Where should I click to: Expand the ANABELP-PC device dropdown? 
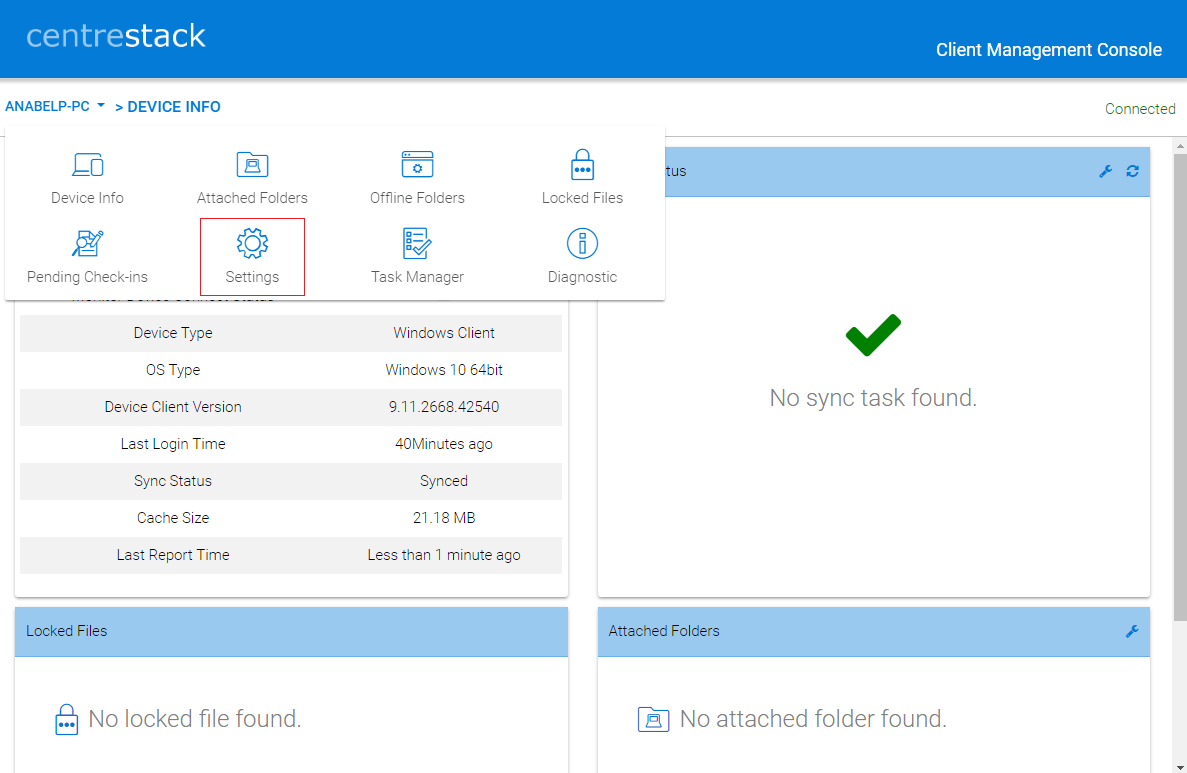55,106
